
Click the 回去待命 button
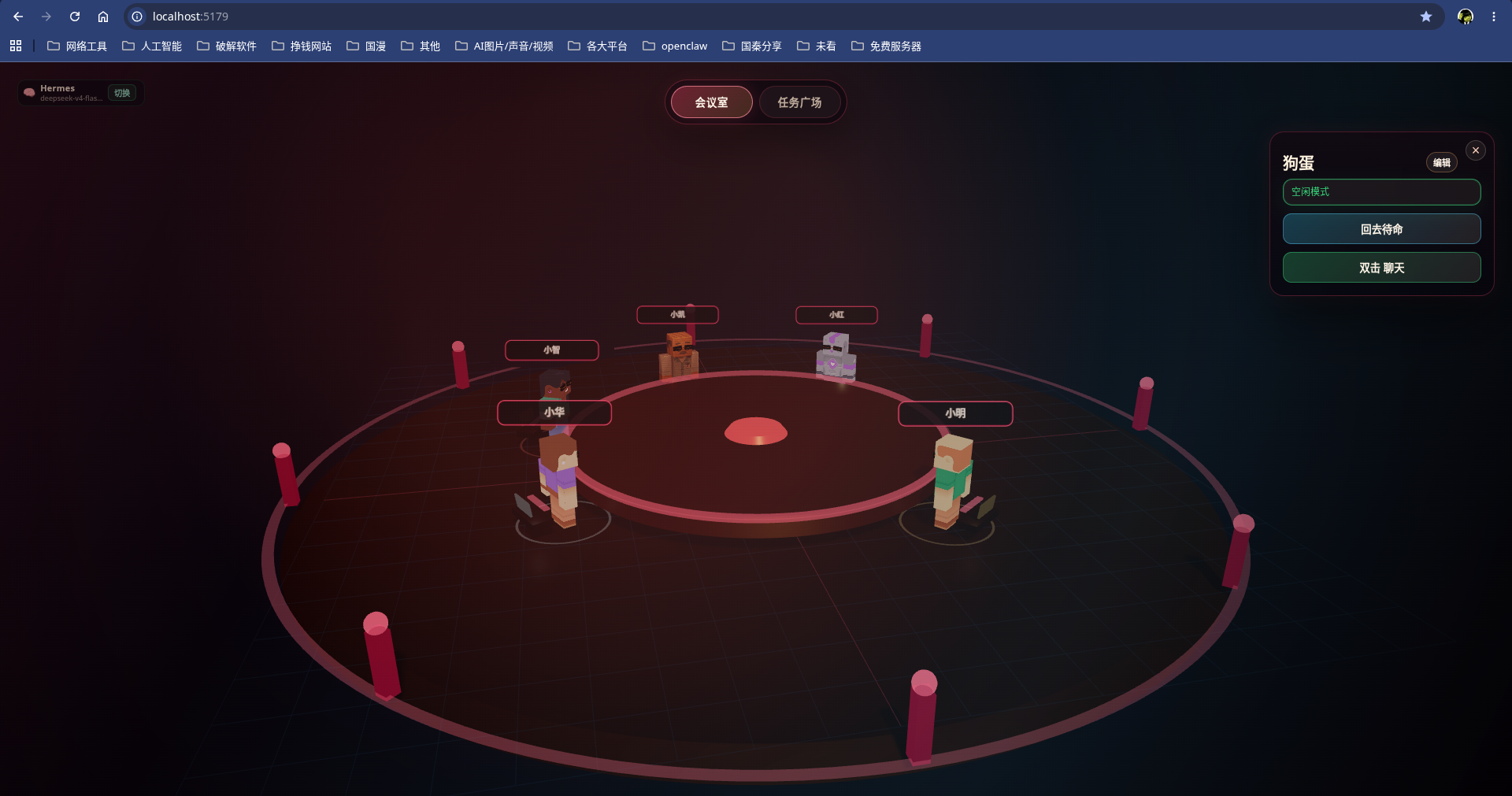(x=1382, y=229)
